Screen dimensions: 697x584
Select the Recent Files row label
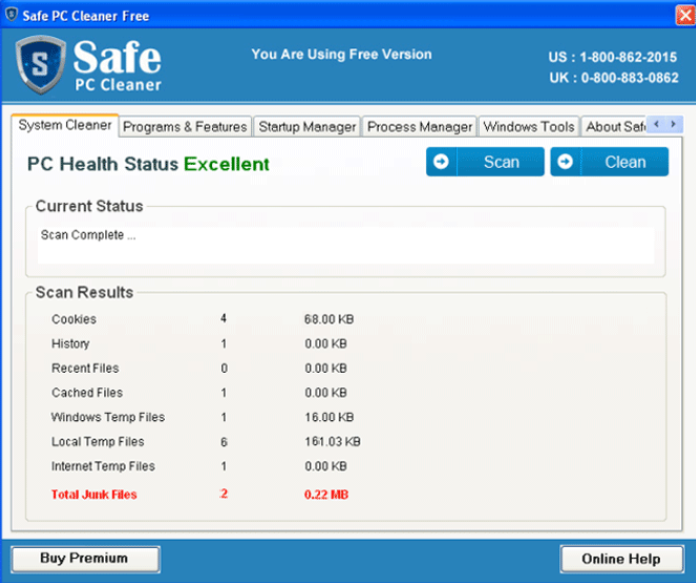85,368
